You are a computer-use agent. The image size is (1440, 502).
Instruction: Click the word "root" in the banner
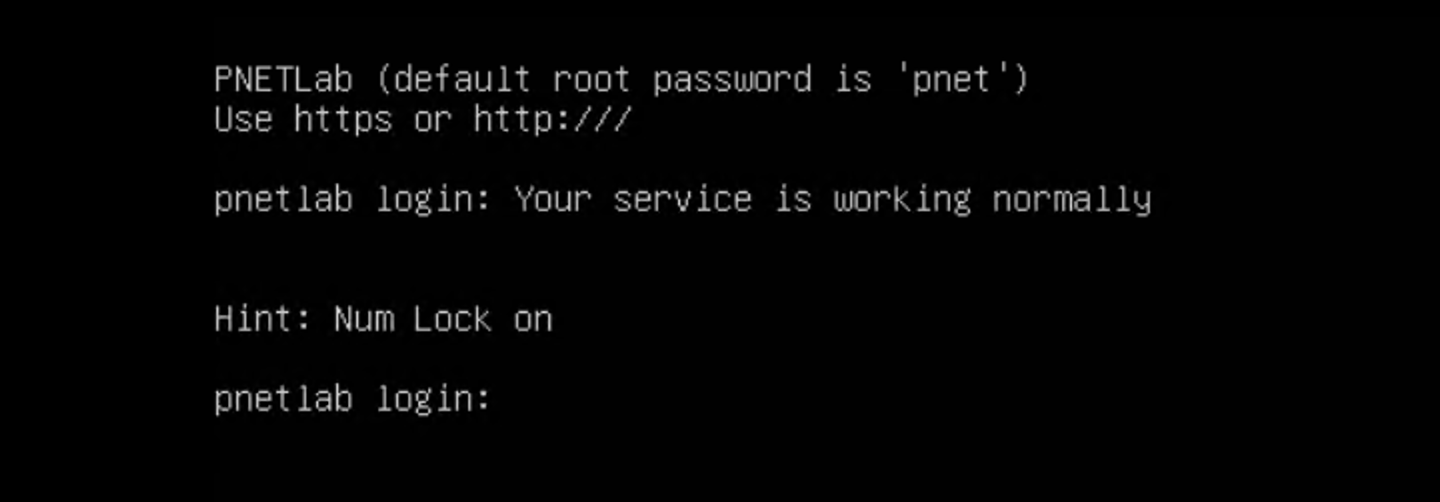[591, 79]
